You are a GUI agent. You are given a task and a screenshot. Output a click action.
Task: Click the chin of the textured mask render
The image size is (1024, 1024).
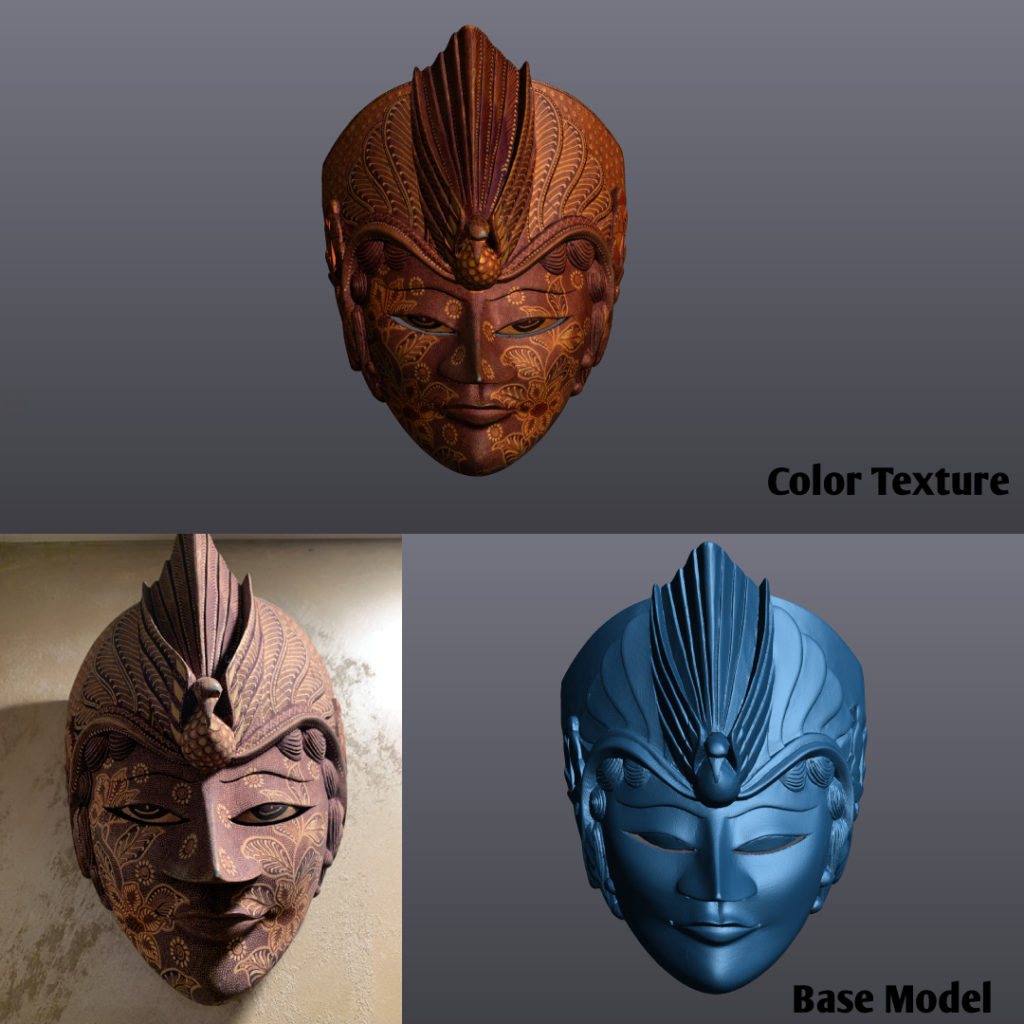[478, 450]
